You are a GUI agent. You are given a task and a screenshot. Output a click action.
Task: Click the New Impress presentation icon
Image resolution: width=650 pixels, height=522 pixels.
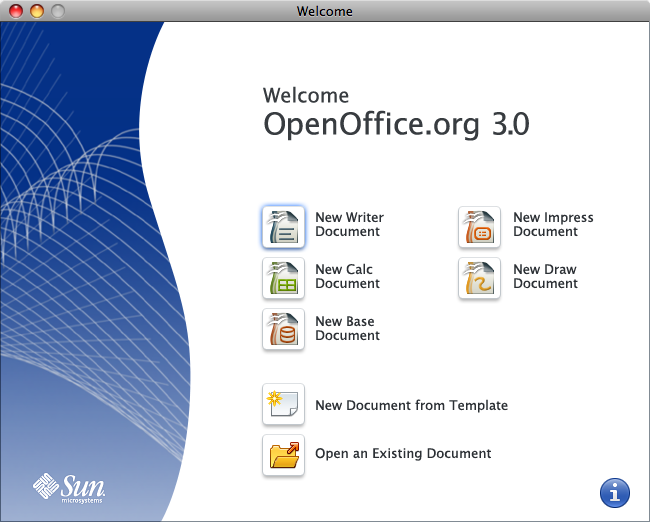point(479,226)
